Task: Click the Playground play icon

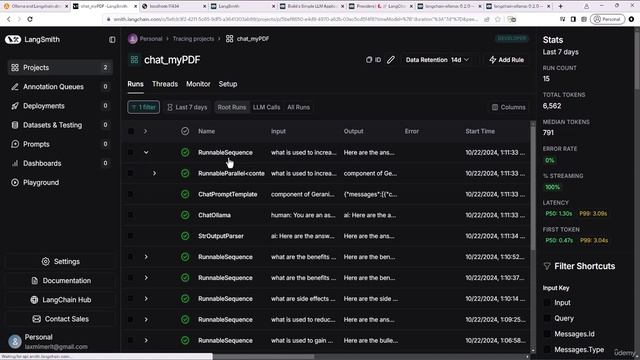Action: pos(15,182)
